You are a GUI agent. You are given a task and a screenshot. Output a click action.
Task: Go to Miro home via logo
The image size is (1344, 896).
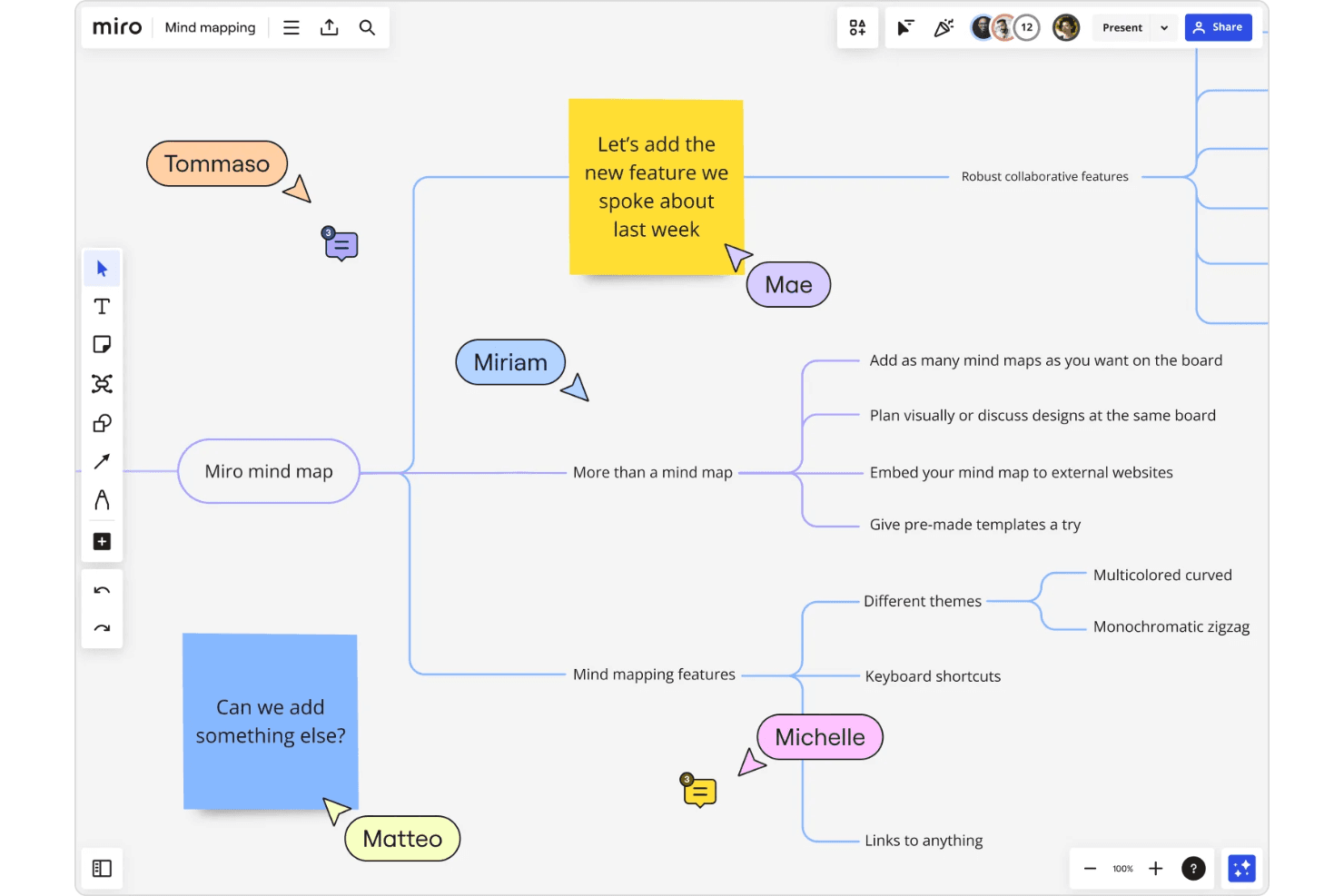pyautogui.click(x=117, y=27)
